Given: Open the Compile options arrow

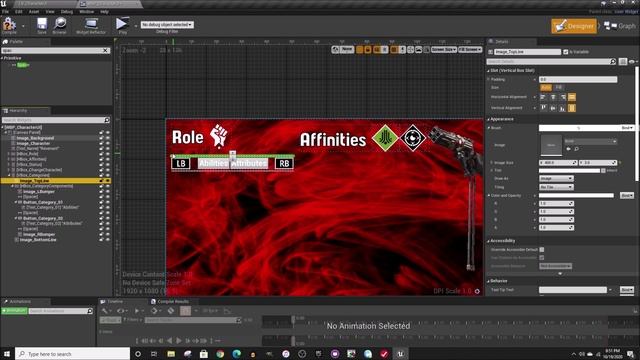Looking at the screenshot, I should [x=23, y=26].
